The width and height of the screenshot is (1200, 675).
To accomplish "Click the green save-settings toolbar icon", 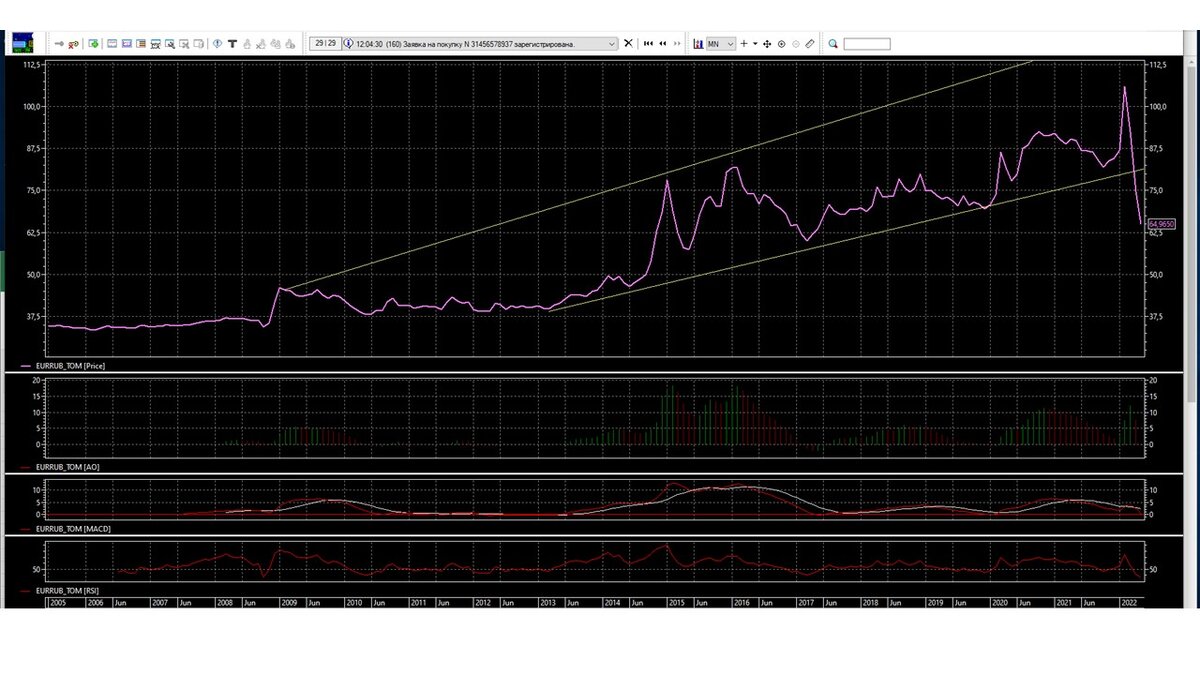I will tap(93, 44).
